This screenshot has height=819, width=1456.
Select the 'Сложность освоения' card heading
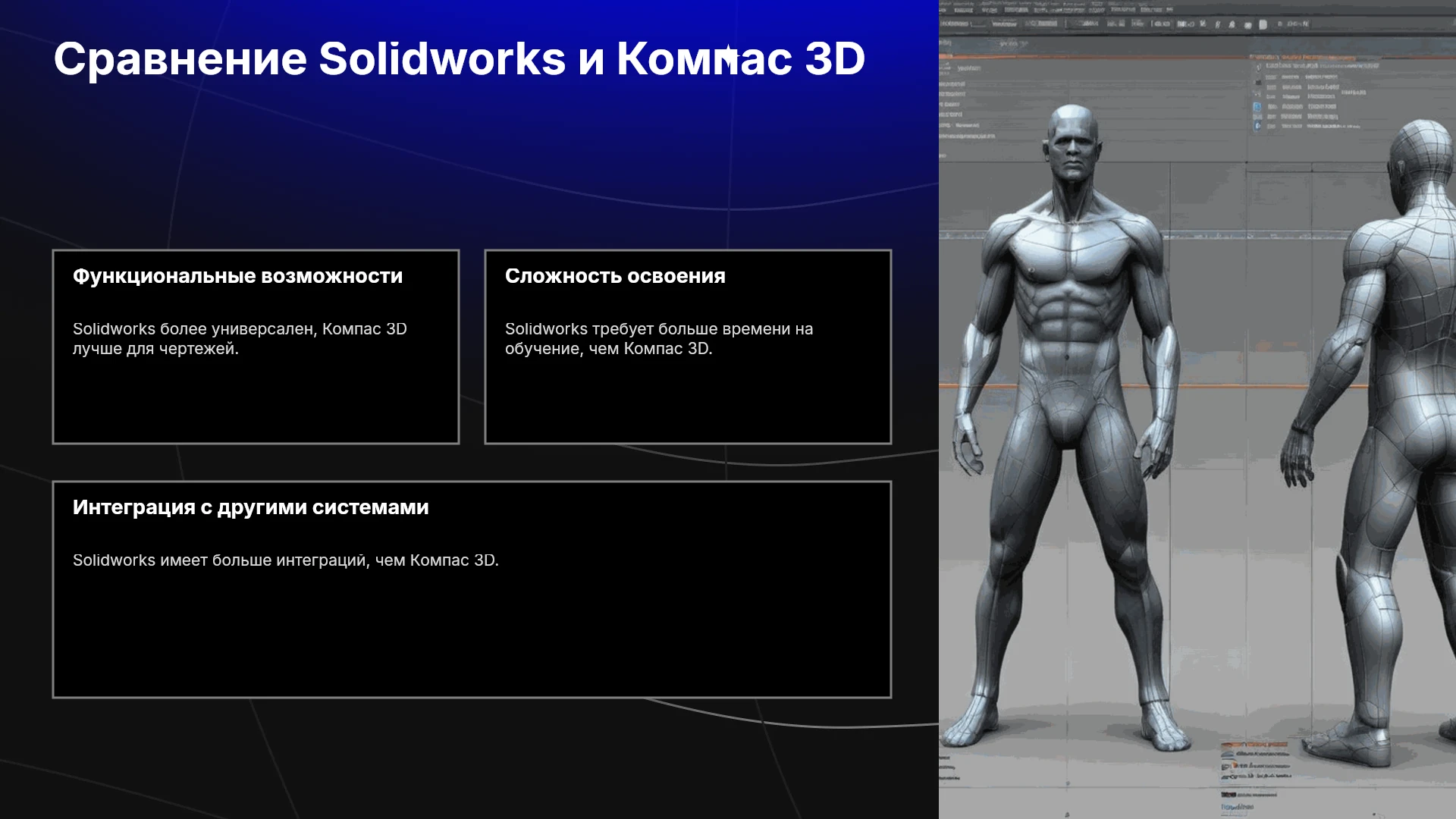click(615, 276)
